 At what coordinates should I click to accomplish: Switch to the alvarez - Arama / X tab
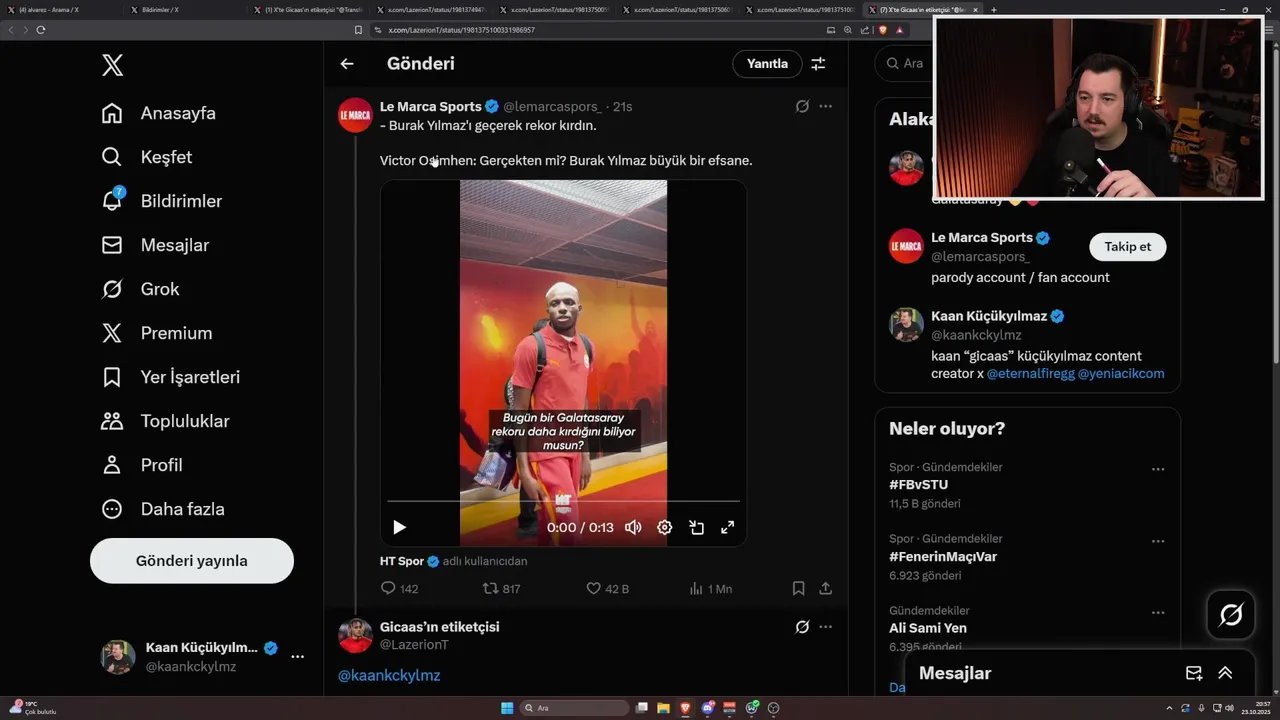click(63, 9)
